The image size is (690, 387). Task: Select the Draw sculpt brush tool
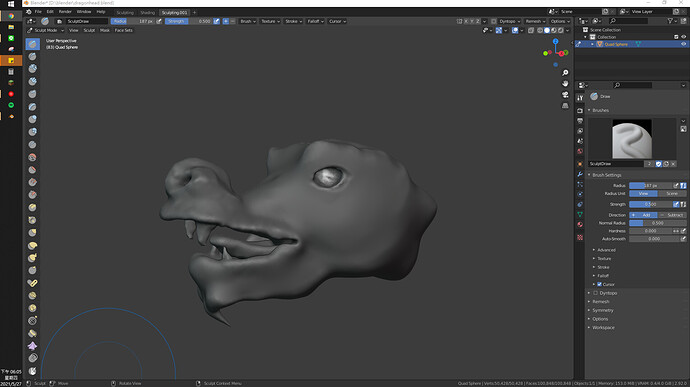pos(33,44)
